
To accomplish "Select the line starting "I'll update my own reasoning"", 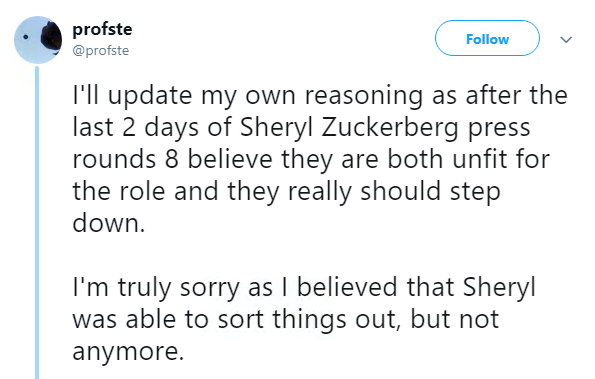I will pyautogui.click(x=320, y=95).
